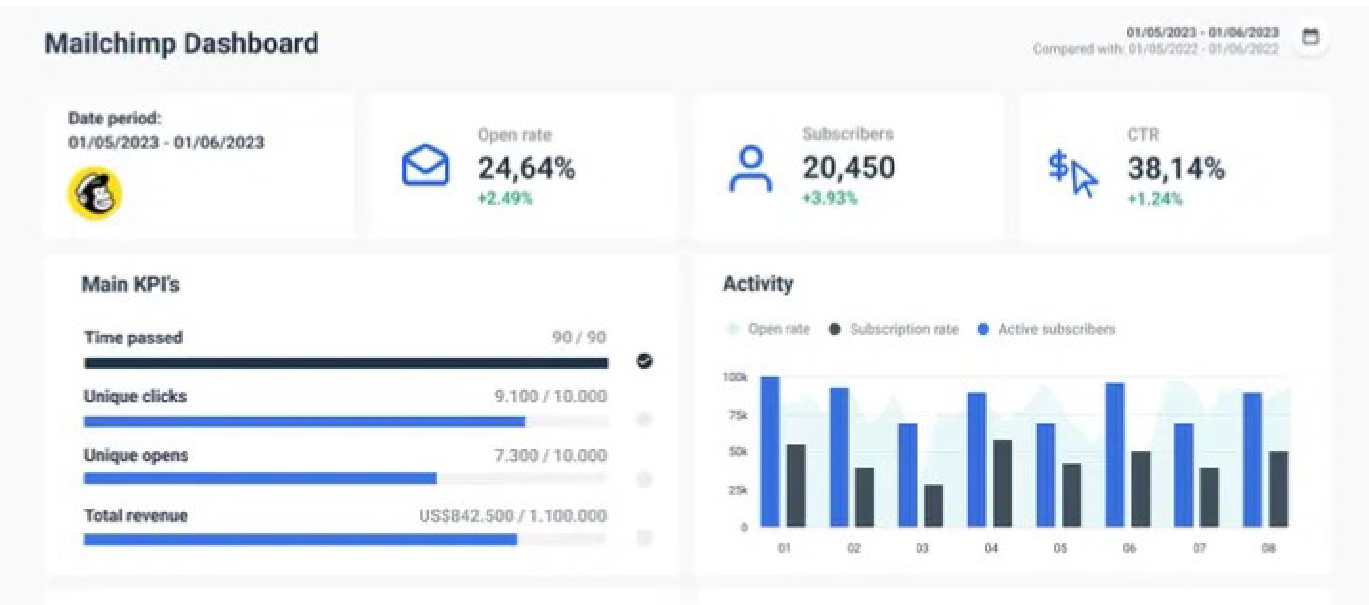Toggle Open rate legend in Activity chart

click(x=768, y=329)
